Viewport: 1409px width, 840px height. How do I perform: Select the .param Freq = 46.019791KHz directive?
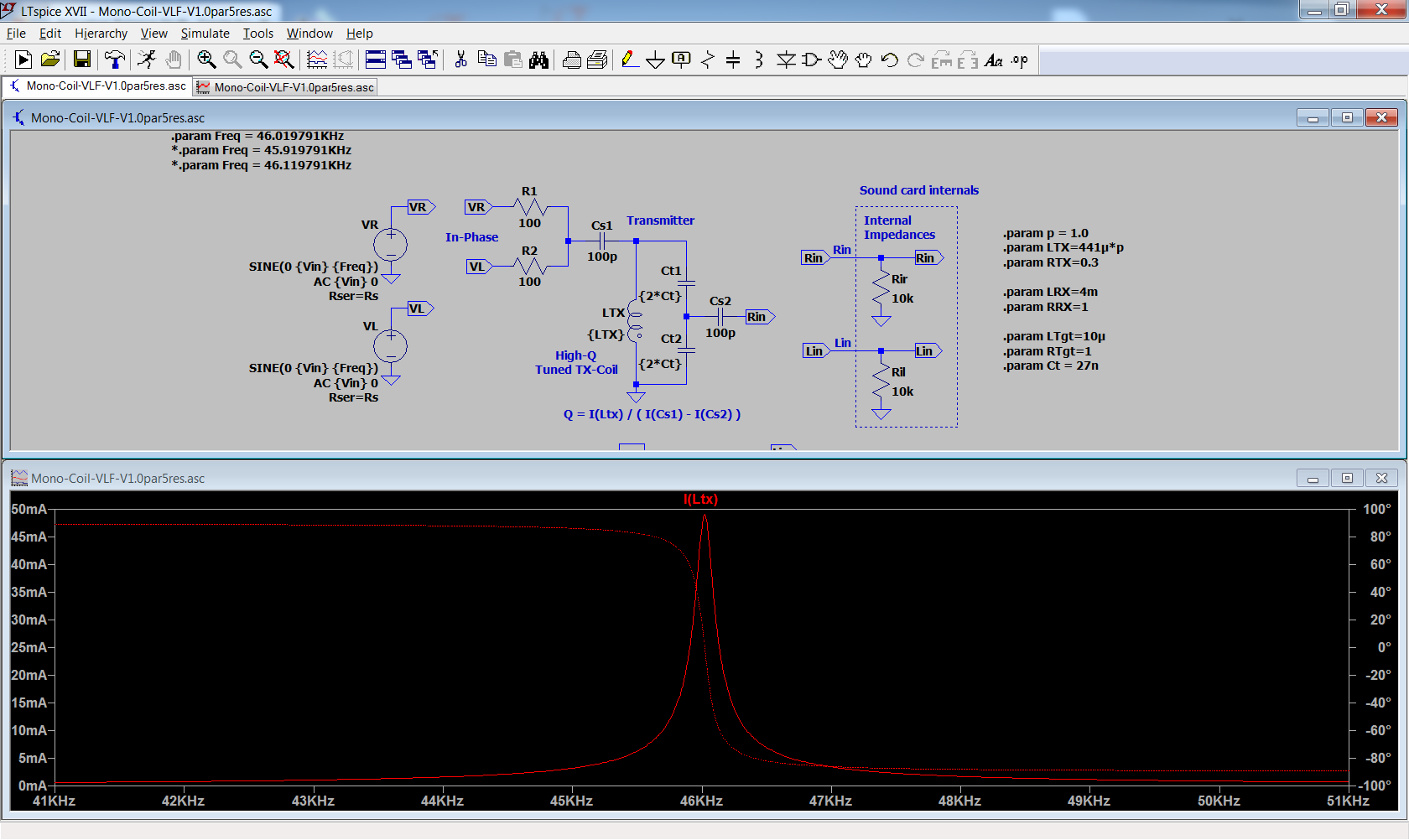click(260, 135)
